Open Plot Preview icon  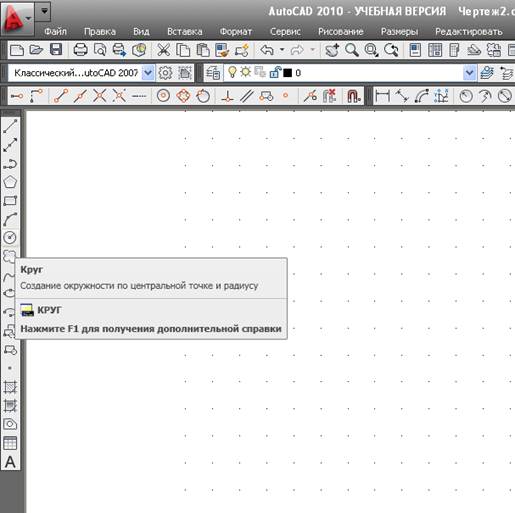pyautogui.click(x=100, y=50)
